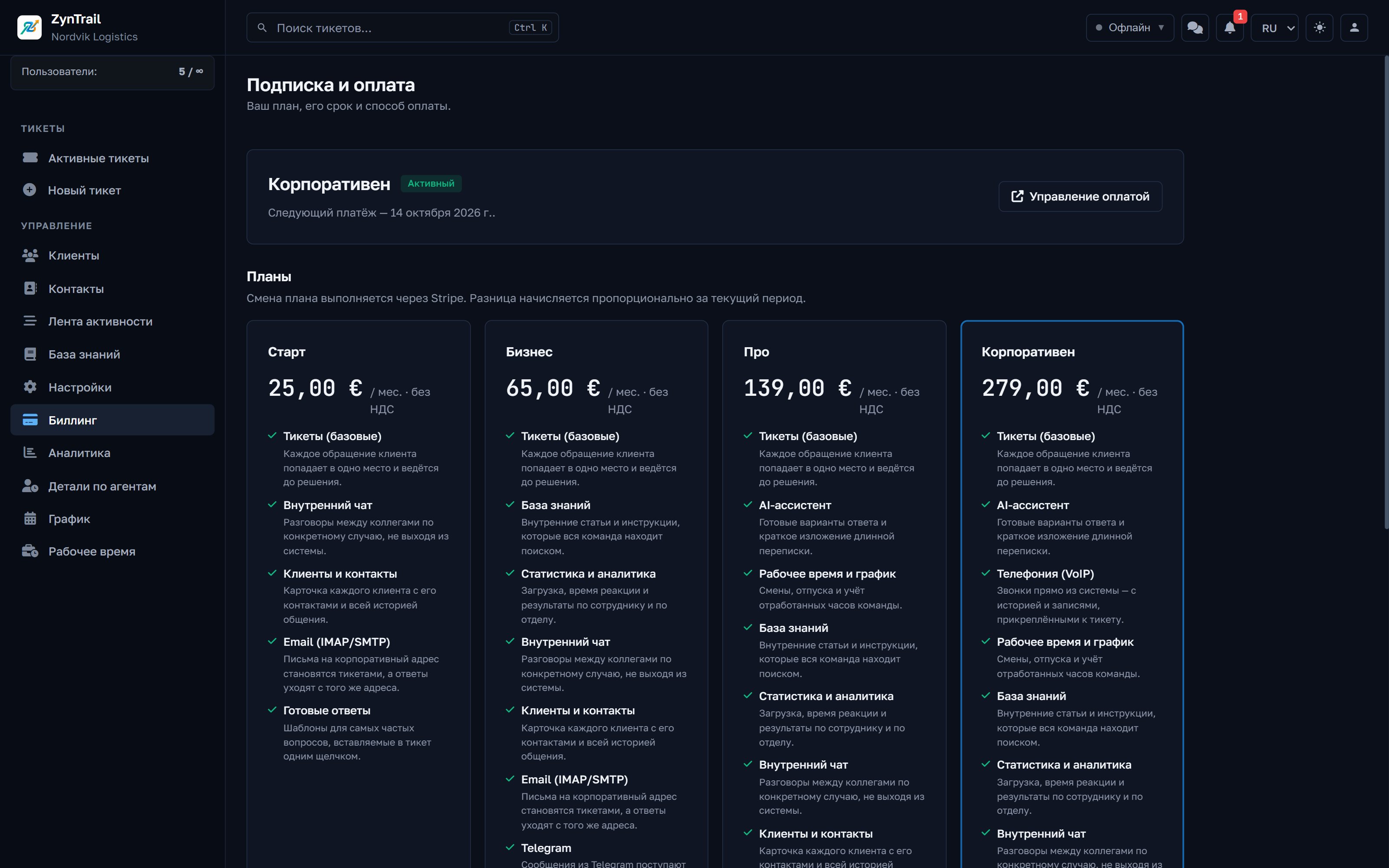Open Настройки menu item
The image size is (1389, 868).
tap(112, 387)
